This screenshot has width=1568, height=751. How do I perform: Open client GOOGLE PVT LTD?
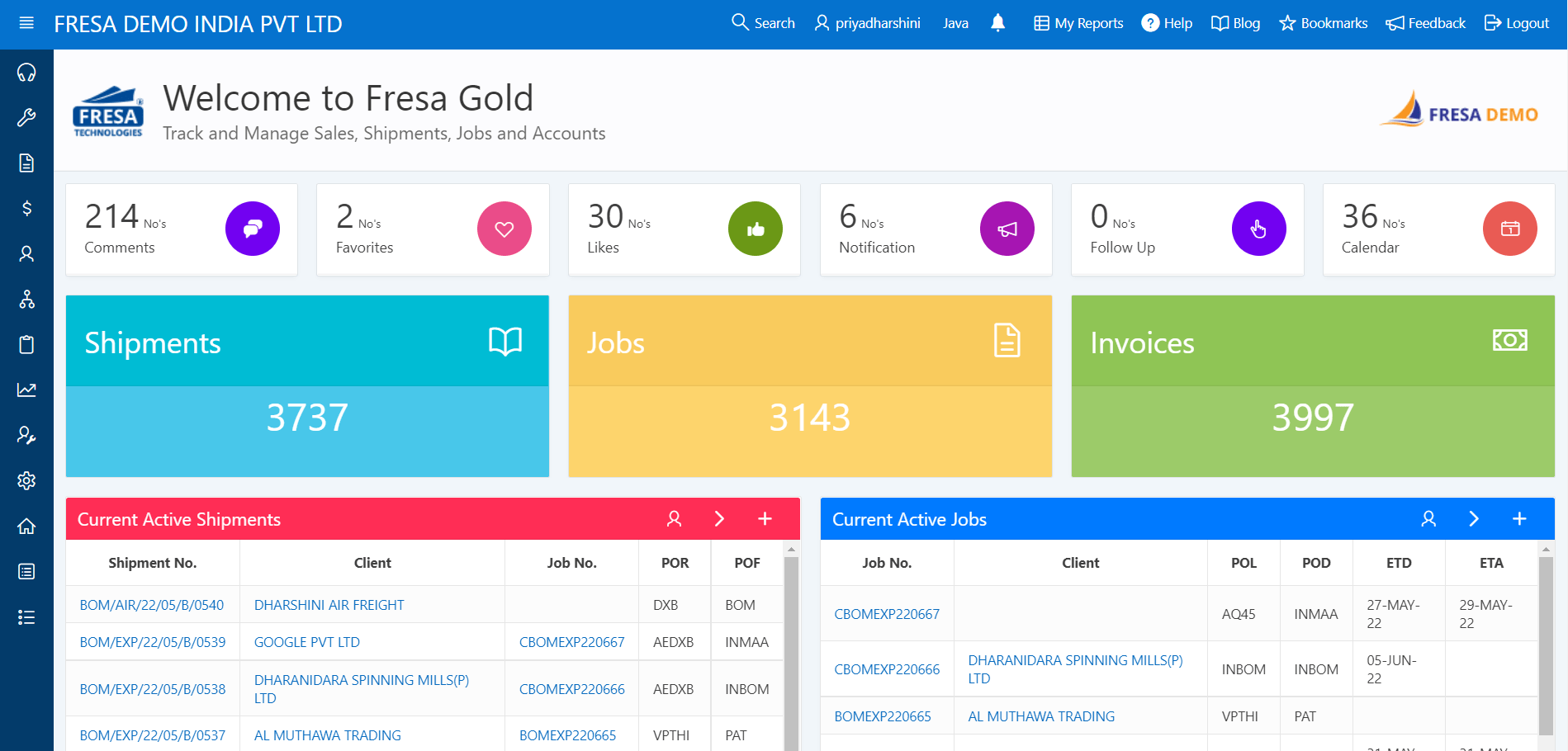pyautogui.click(x=307, y=642)
